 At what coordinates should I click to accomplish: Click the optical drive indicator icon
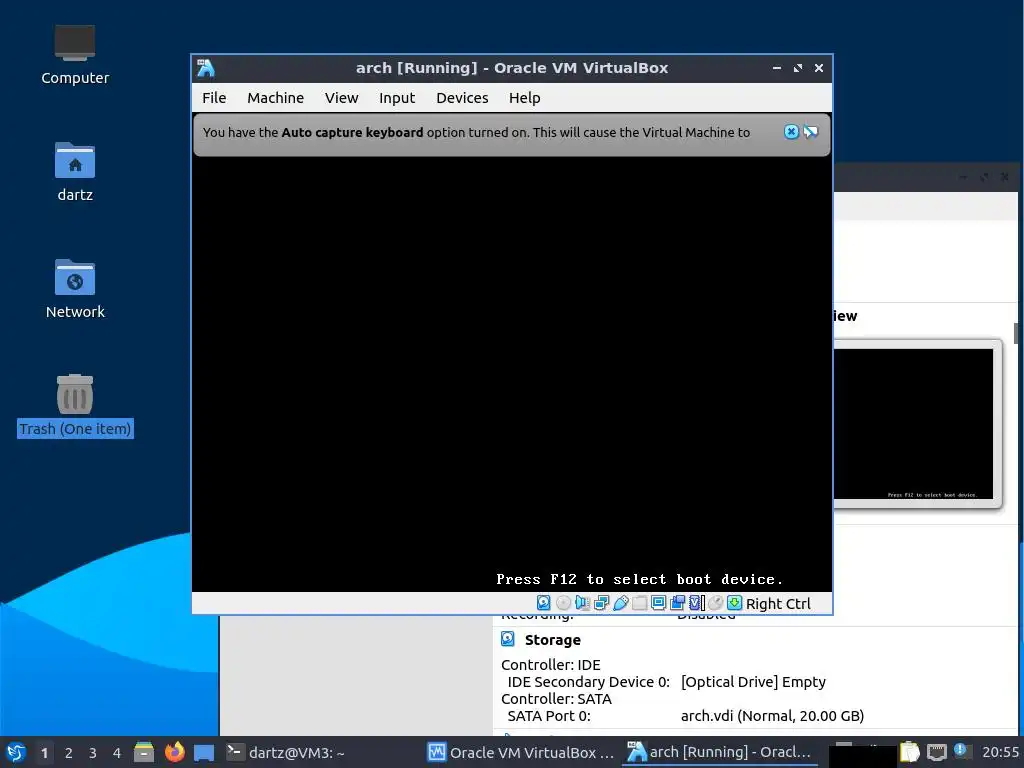(563, 603)
